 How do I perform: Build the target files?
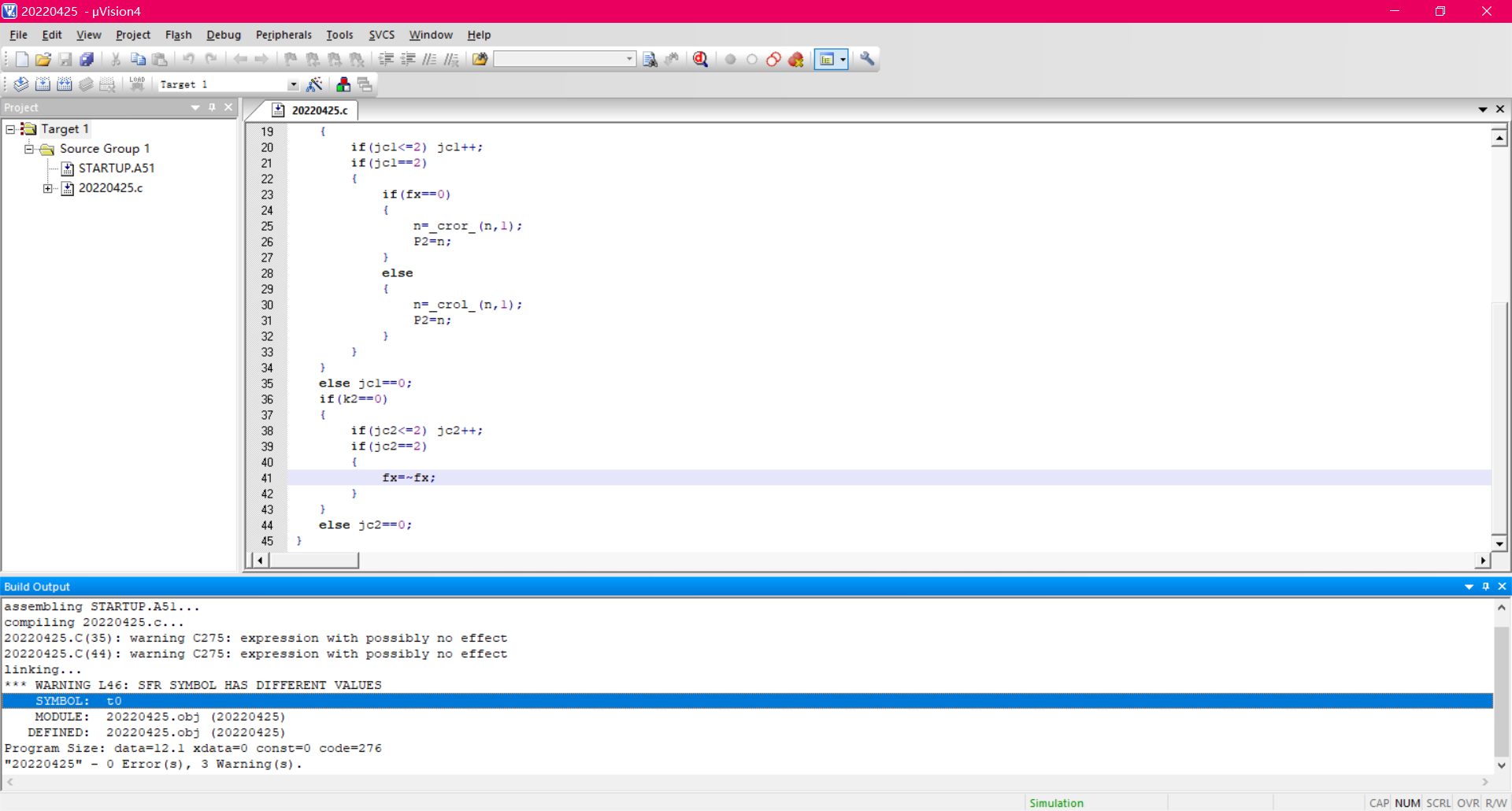click(43, 84)
